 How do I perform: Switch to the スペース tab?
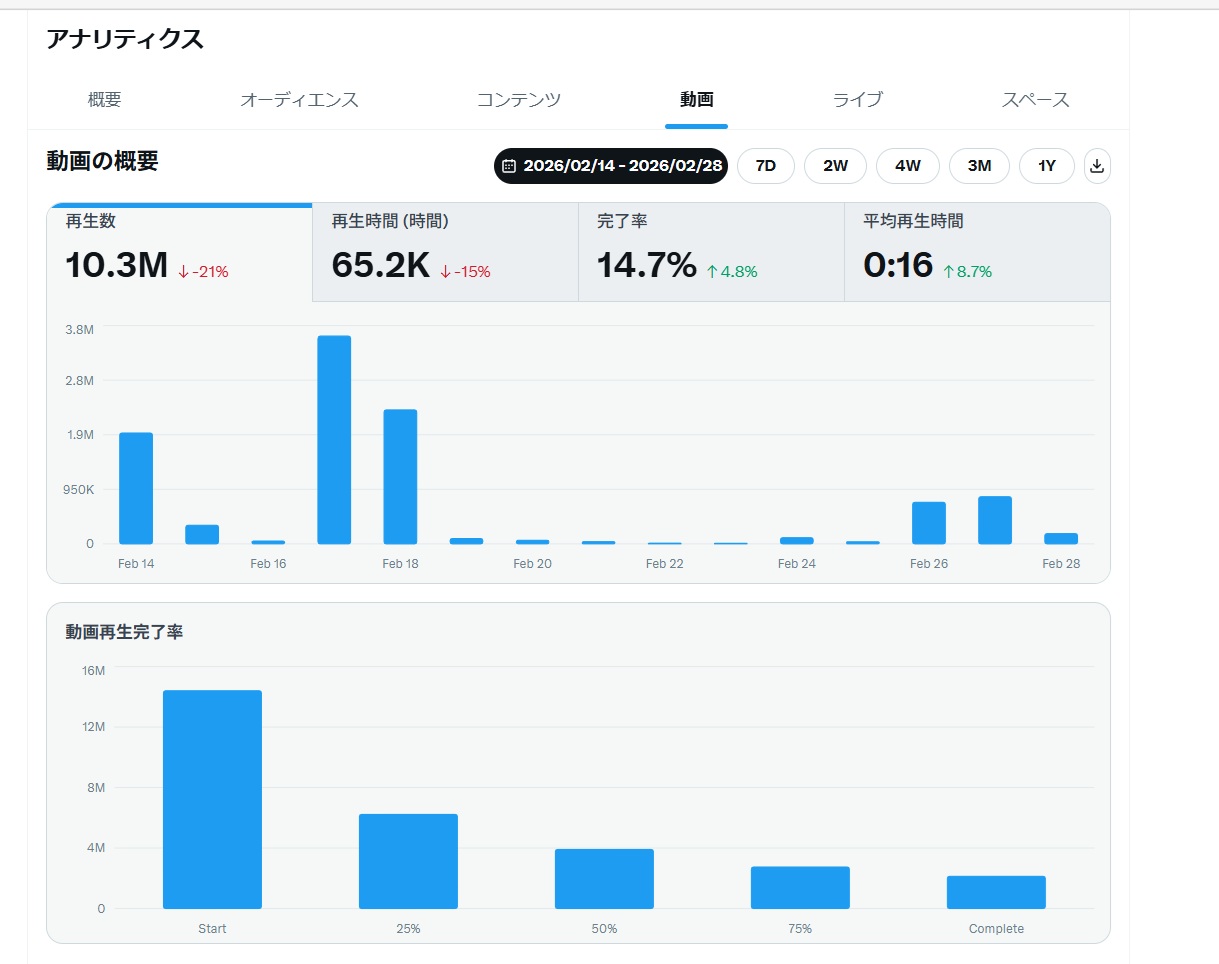tap(1035, 100)
